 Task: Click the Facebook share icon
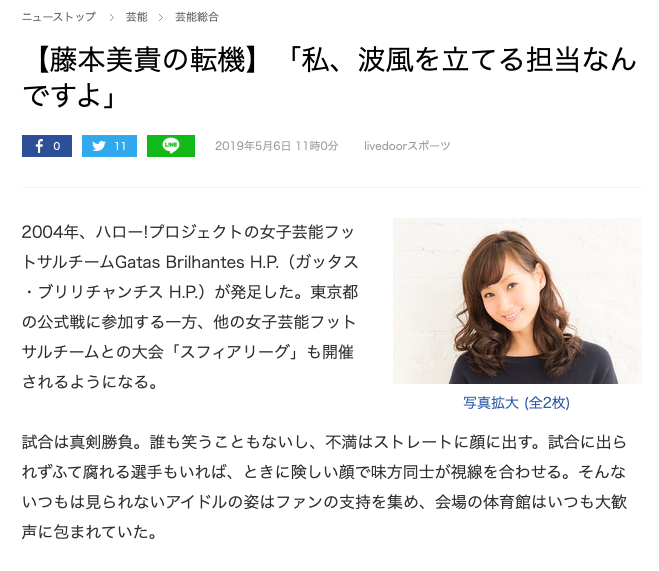point(39,146)
